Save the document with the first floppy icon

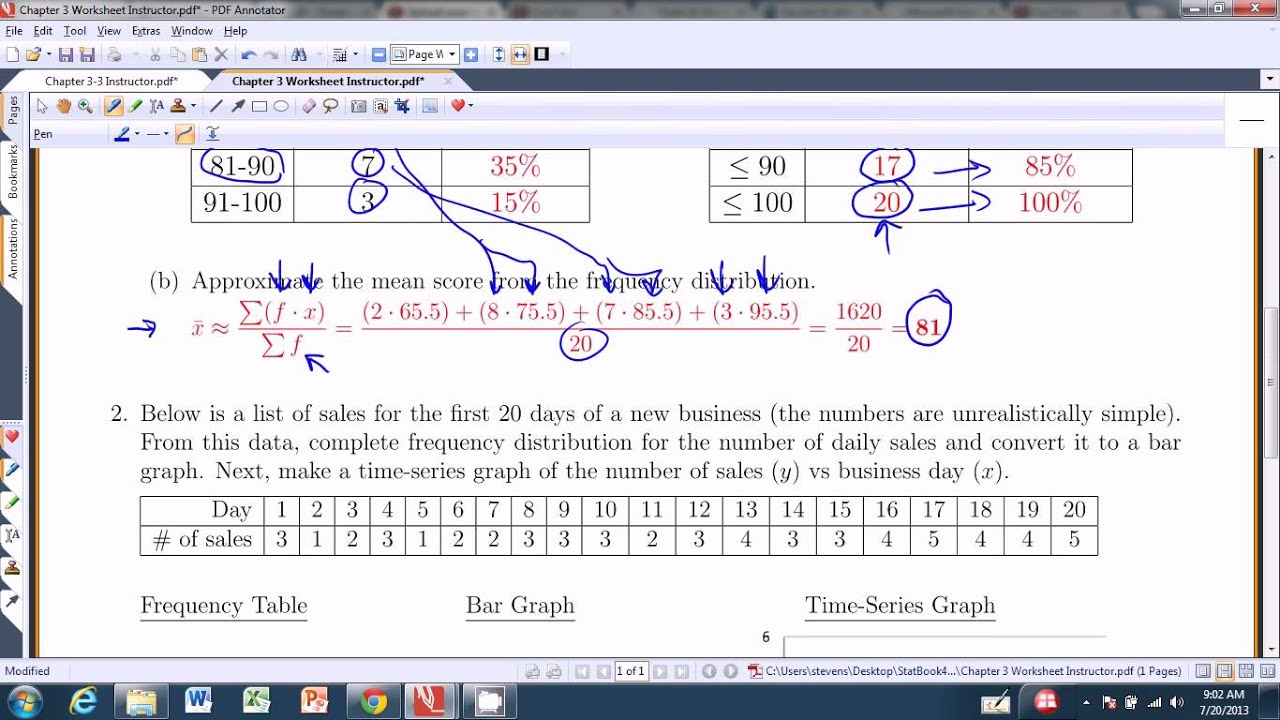click(66, 55)
